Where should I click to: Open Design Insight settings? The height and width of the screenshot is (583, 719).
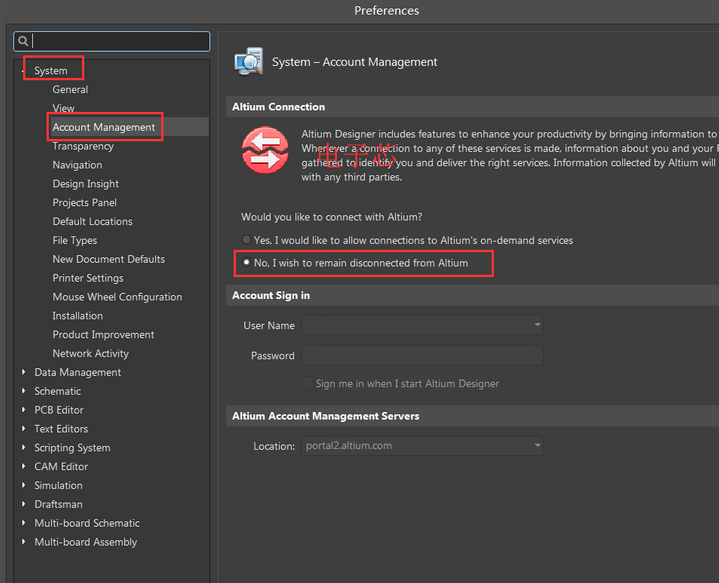[85, 184]
